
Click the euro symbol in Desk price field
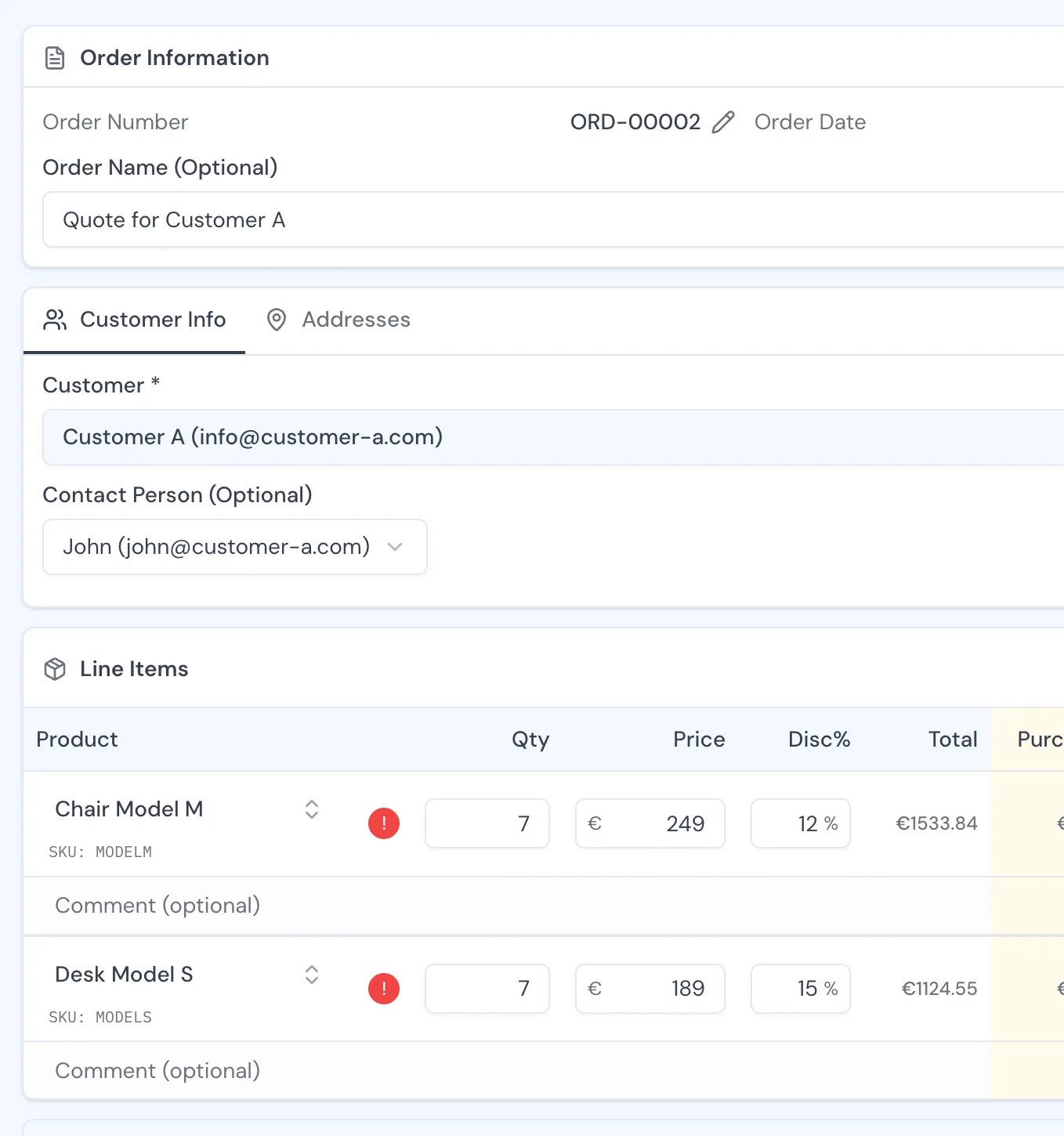click(x=595, y=989)
